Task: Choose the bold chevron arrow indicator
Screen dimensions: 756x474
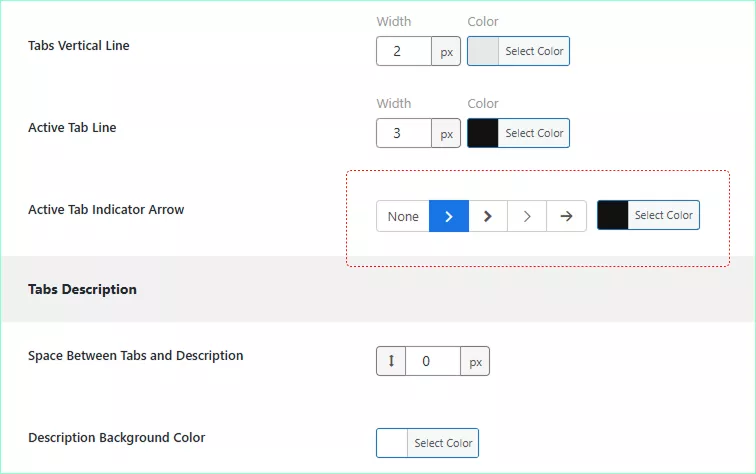Action: pyautogui.click(x=488, y=216)
